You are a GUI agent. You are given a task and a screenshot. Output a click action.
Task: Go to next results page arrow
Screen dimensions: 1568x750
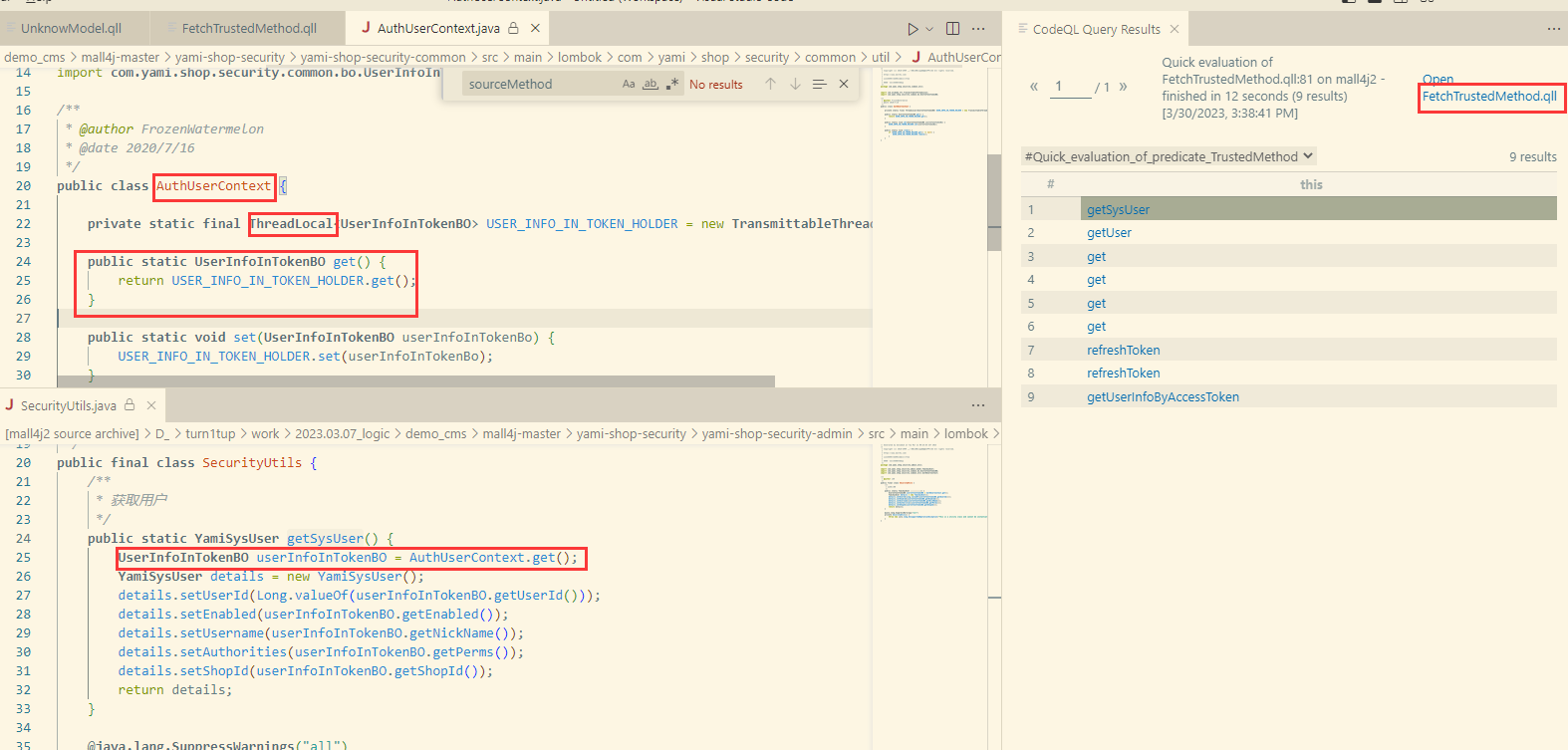(1123, 87)
